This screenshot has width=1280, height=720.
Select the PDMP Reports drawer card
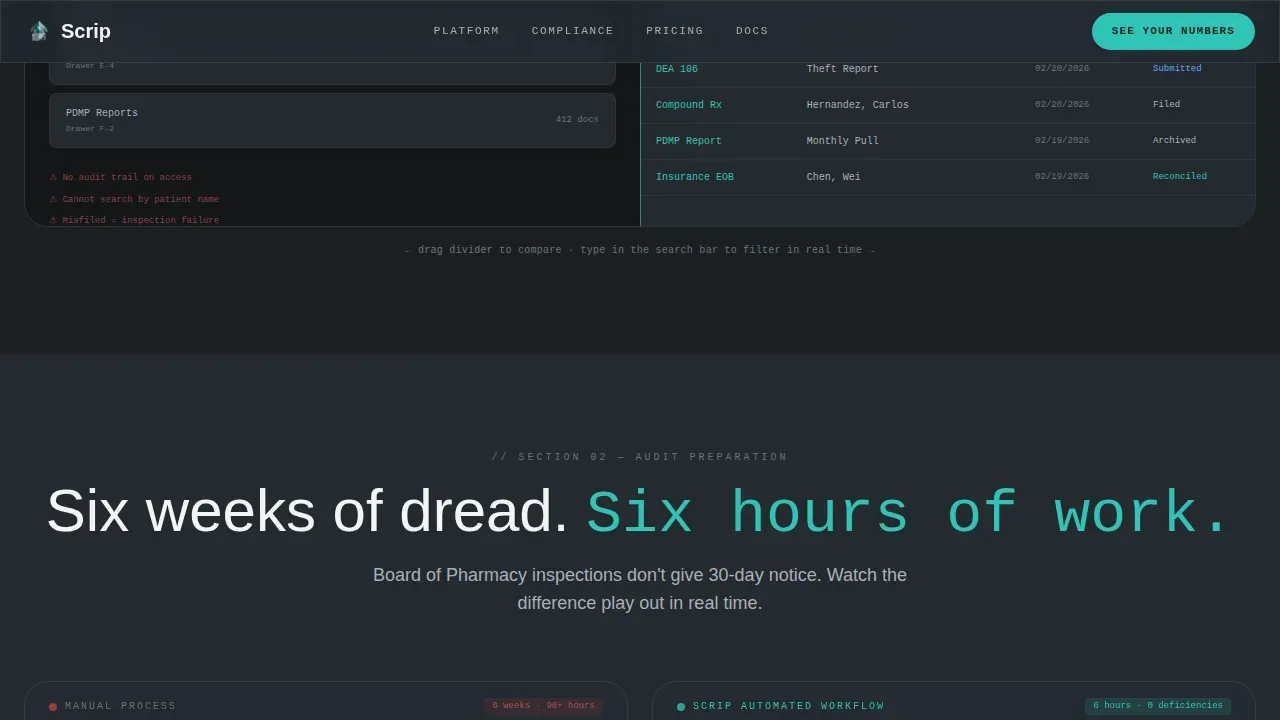tap(332, 120)
